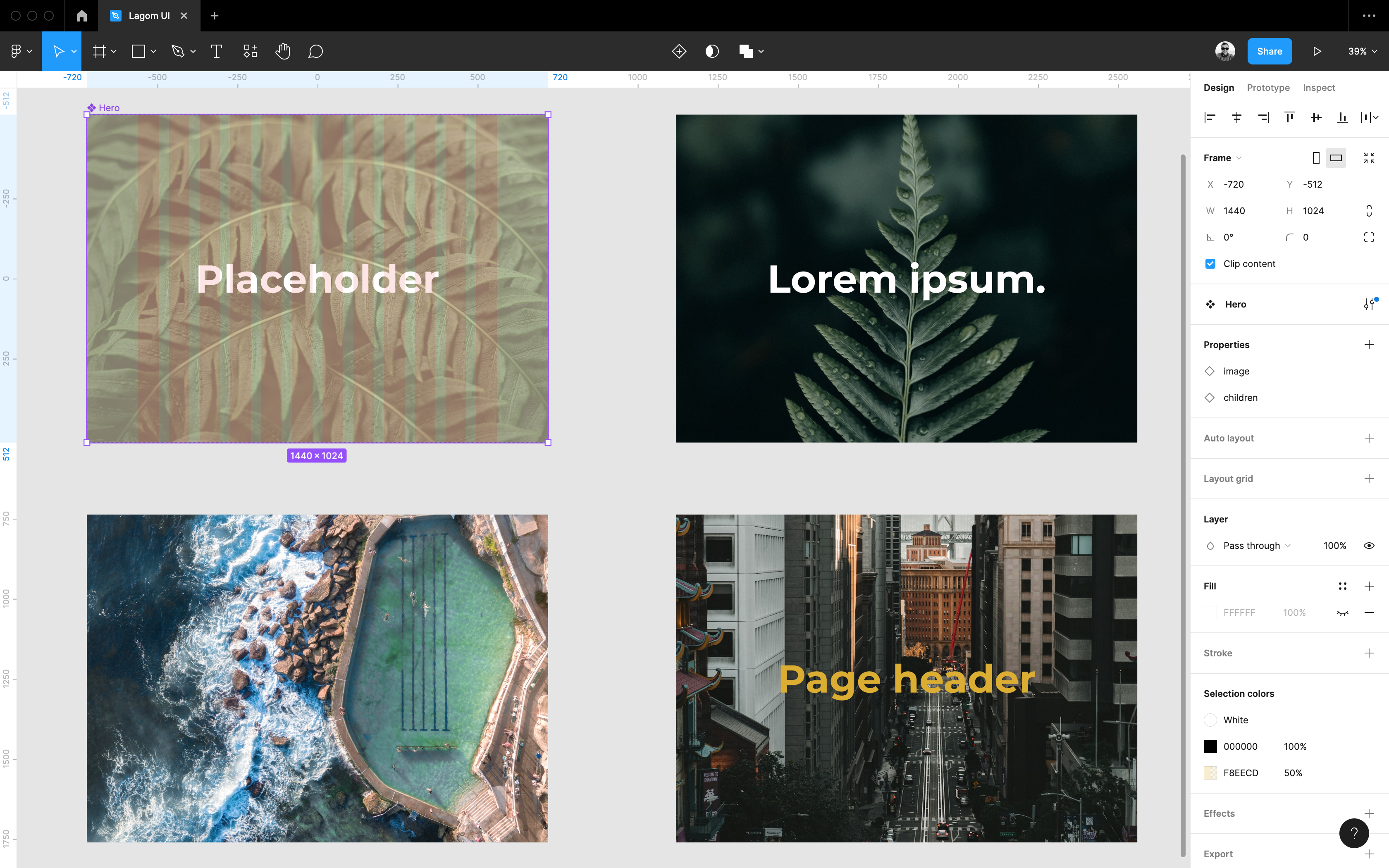This screenshot has width=1389, height=868.
Task: Add a Layout grid
Action: point(1369,479)
